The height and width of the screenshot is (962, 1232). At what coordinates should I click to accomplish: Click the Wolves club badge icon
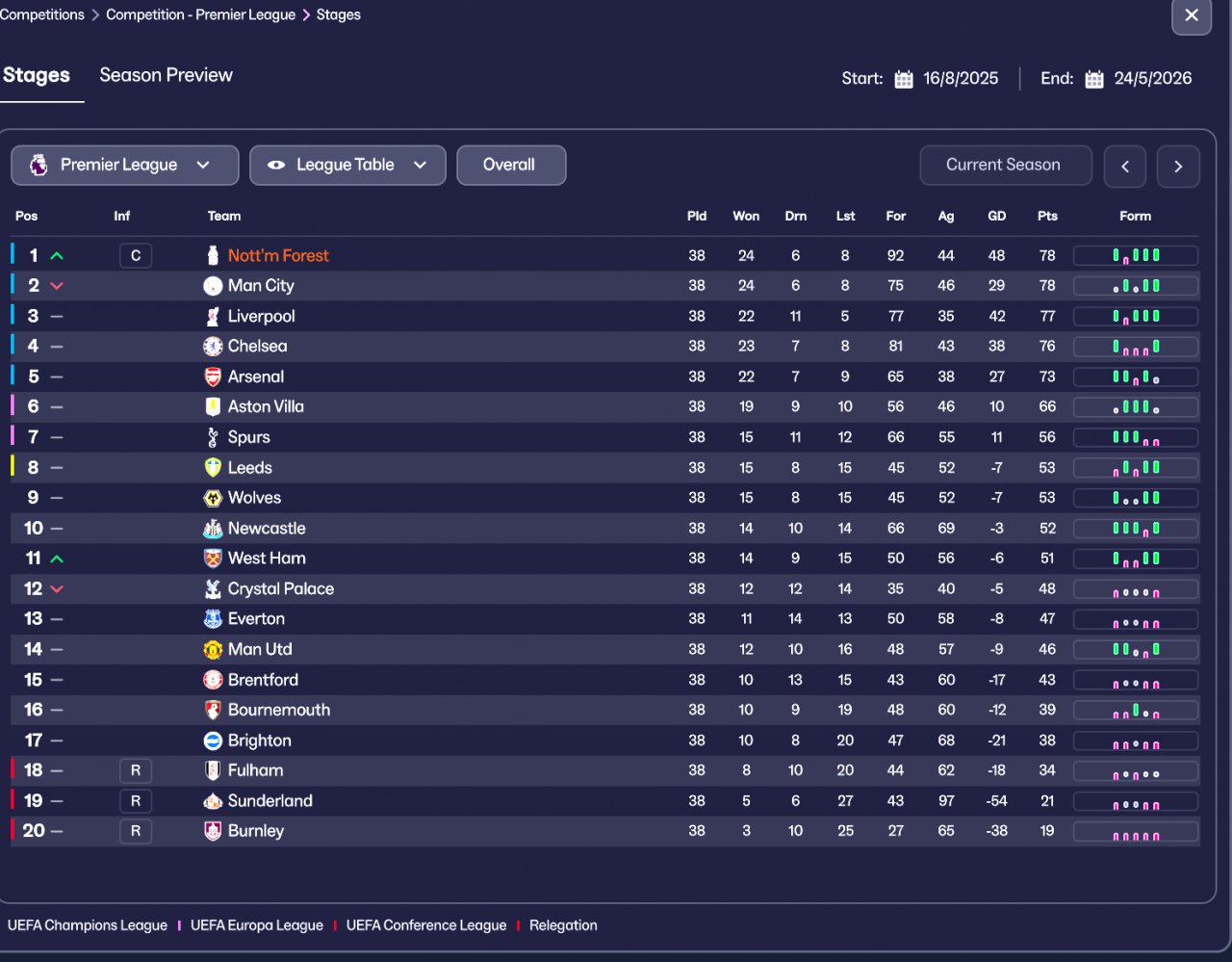pos(213,498)
